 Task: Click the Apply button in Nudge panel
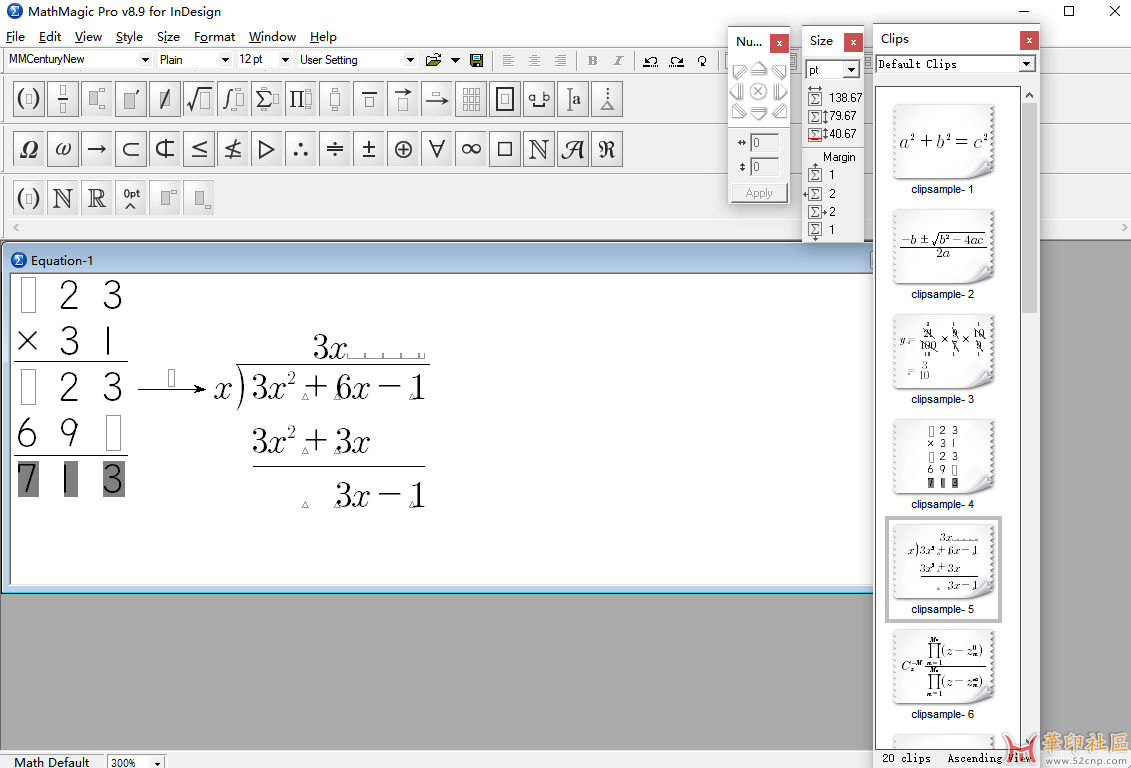pos(759,193)
